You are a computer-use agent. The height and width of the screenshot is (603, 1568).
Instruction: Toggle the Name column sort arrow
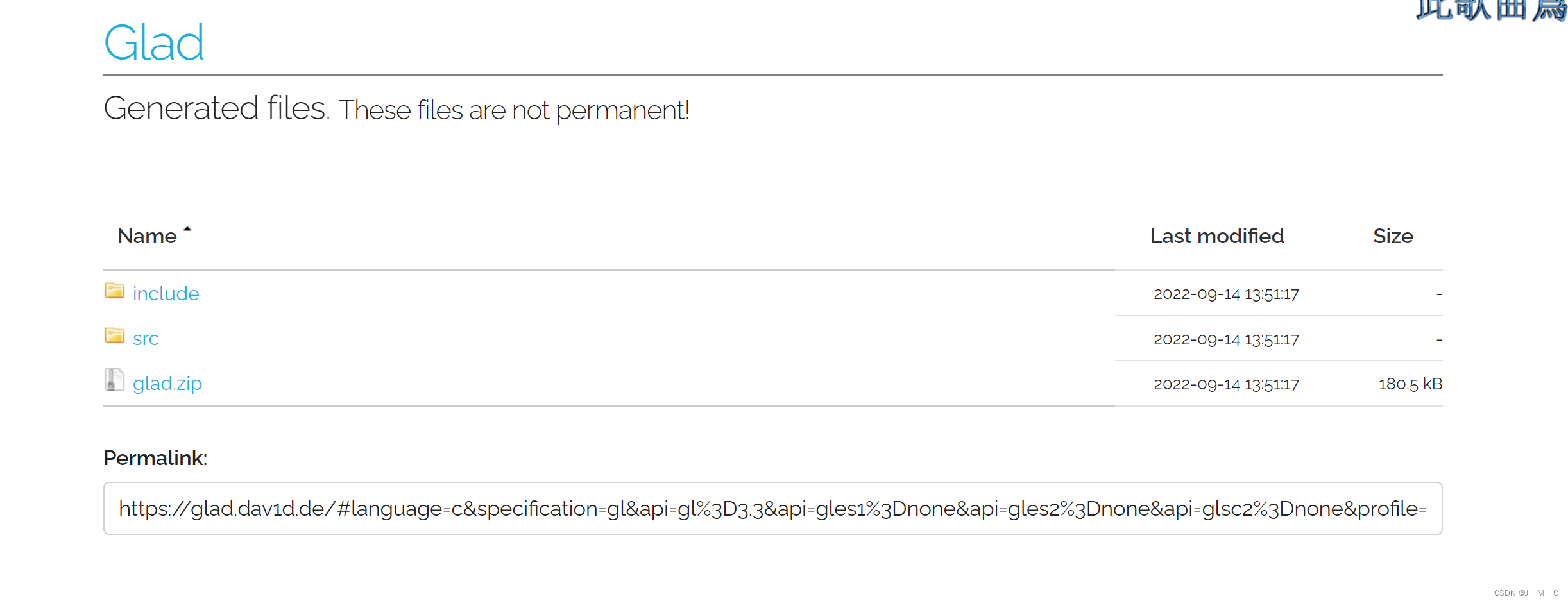click(187, 228)
